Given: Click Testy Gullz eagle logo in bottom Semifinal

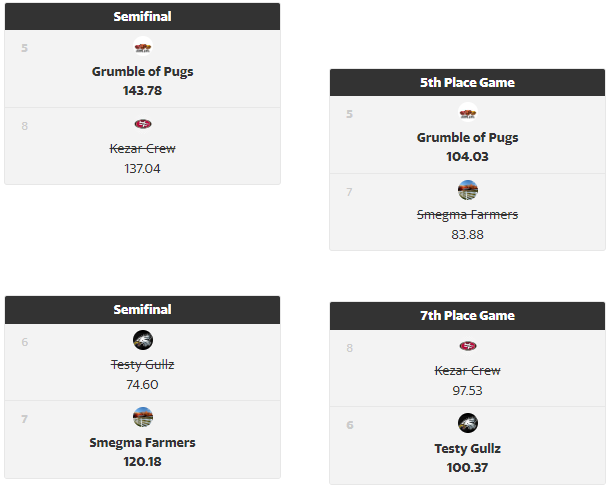Looking at the screenshot, I should [x=143, y=340].
